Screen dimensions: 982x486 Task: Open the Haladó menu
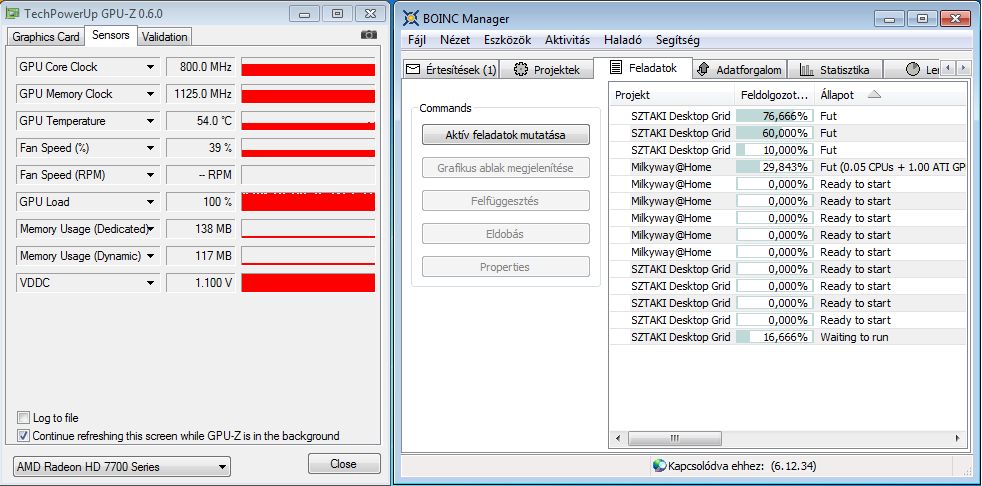pos(623,40)
